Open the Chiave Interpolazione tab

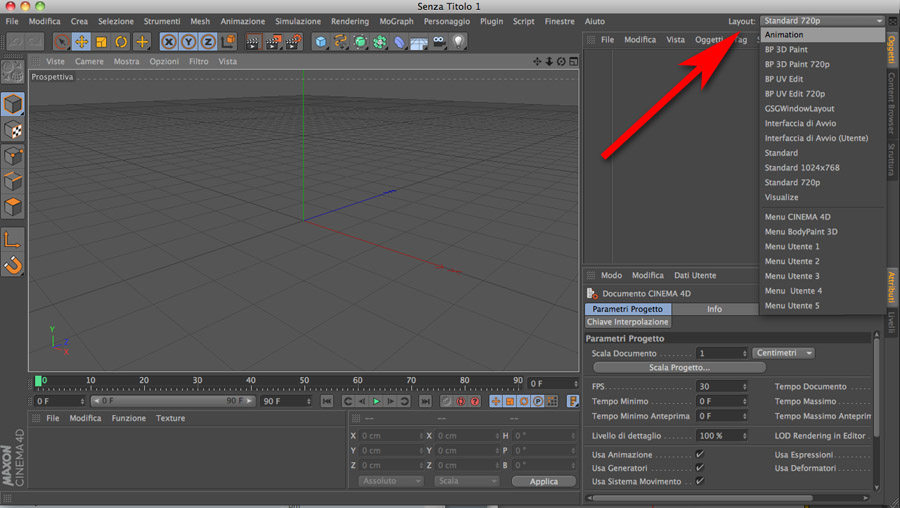coord(627,322)
